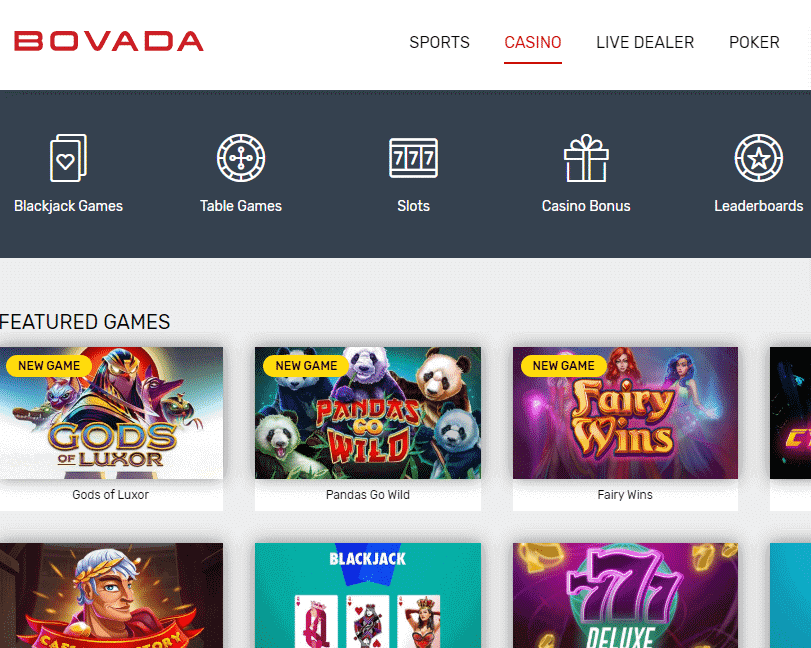Screen dimensions: 811x648
Task: View the Leaderboards star chip icon
Action: click(x=759, y=158)
